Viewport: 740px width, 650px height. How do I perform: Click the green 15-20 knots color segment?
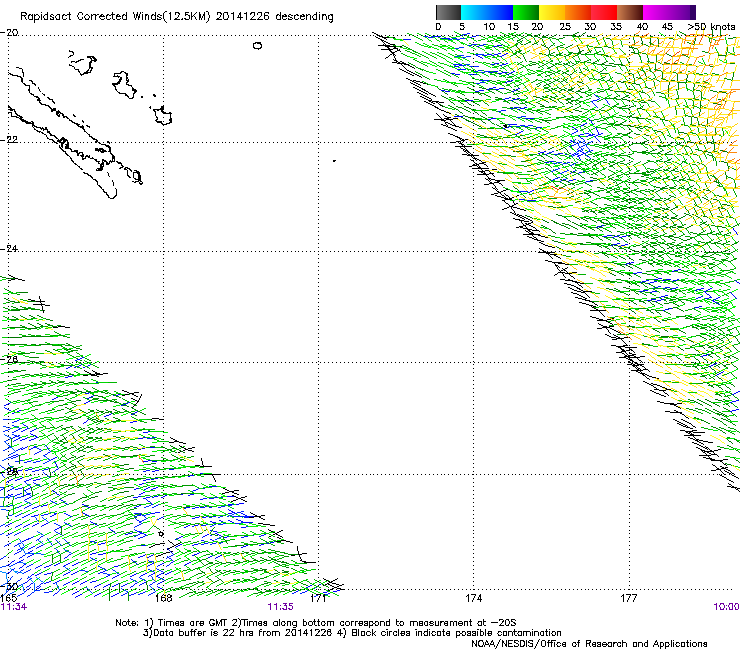click(x=526, y=12)
